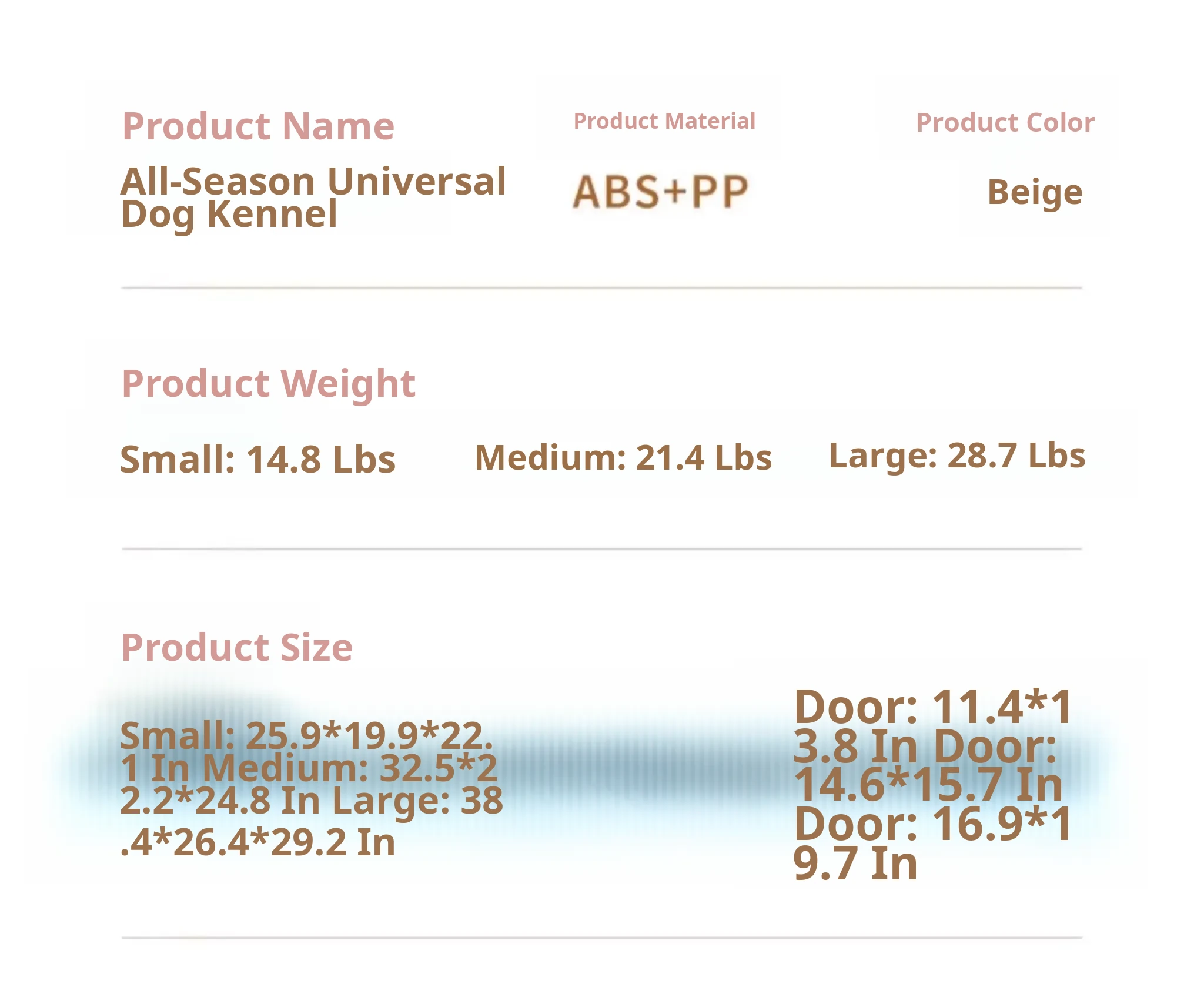Screen dimensions: 1204x984
Task: Click the Door: 16.9 dimension text
Action: (x=932, y=824)
